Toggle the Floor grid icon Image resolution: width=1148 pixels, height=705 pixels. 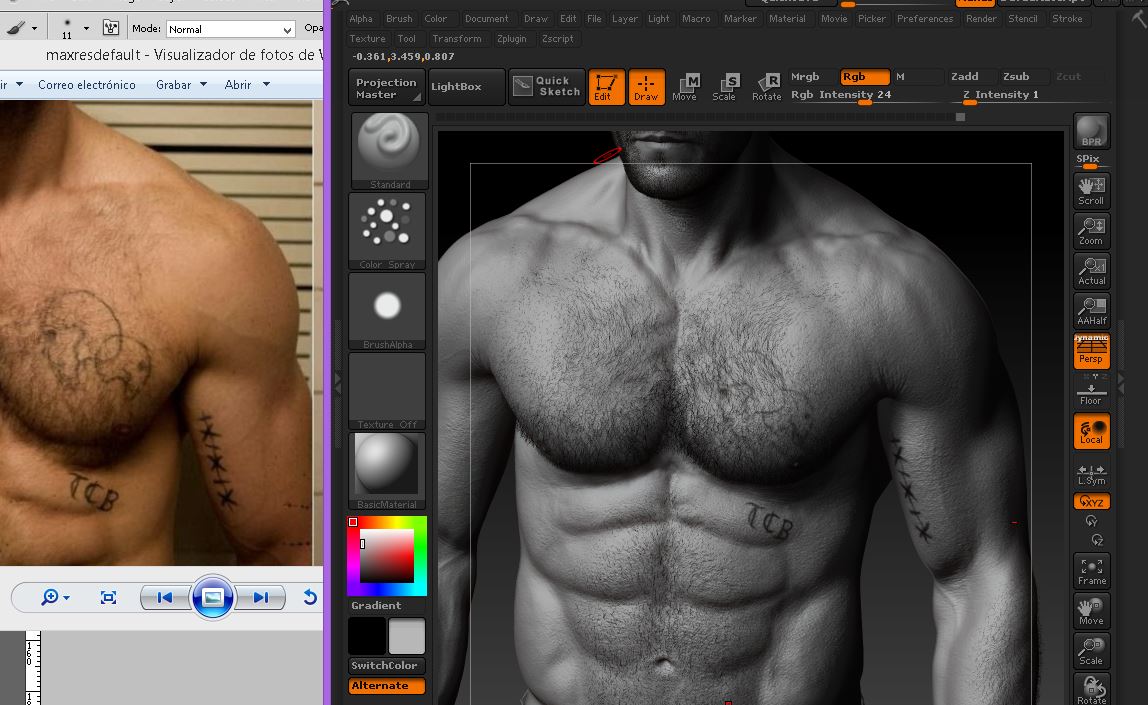pyautogui.click(x=1092, y=392)
